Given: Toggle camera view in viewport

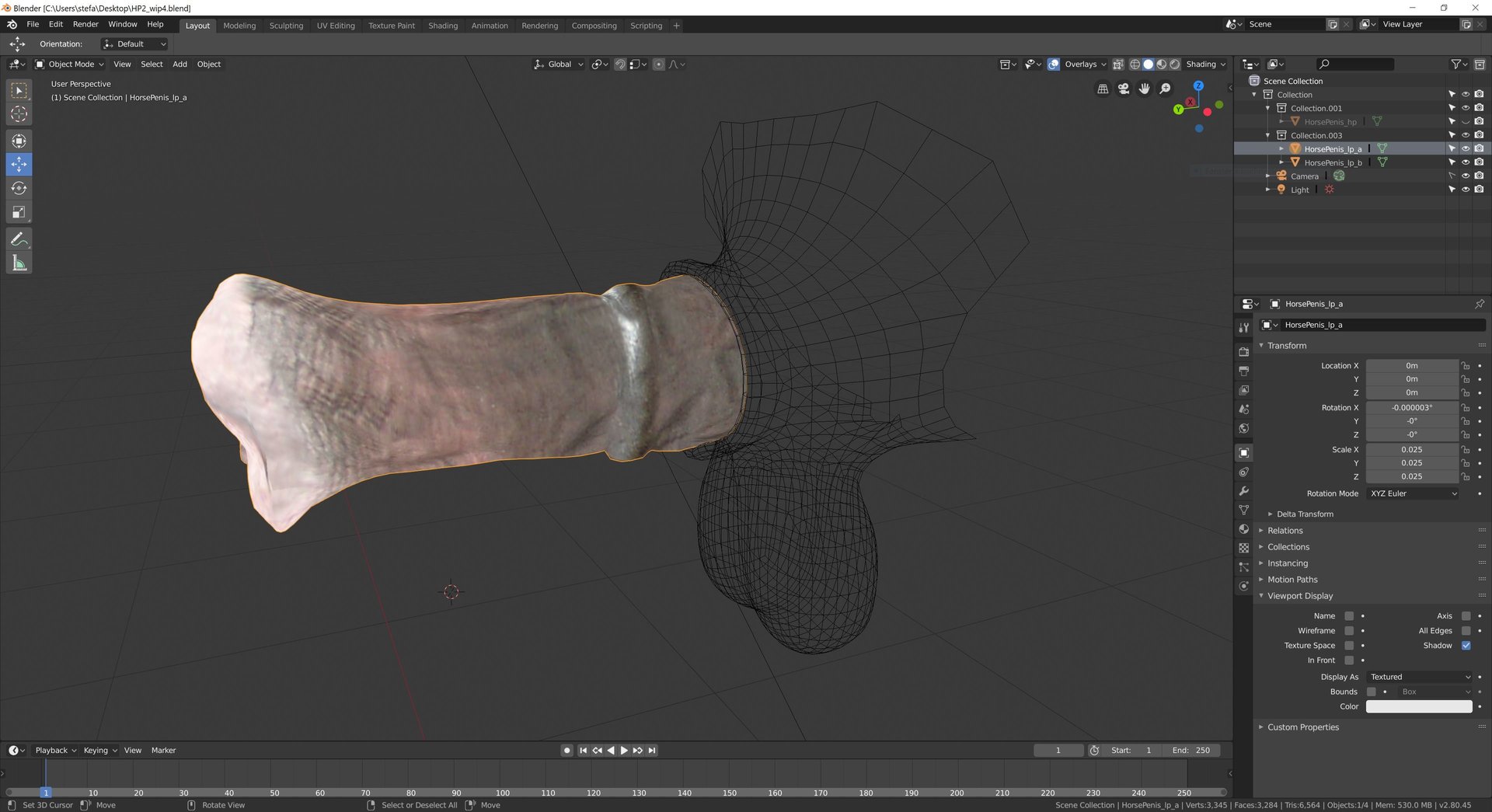Looking at the screenshot, I should 1124,89.
